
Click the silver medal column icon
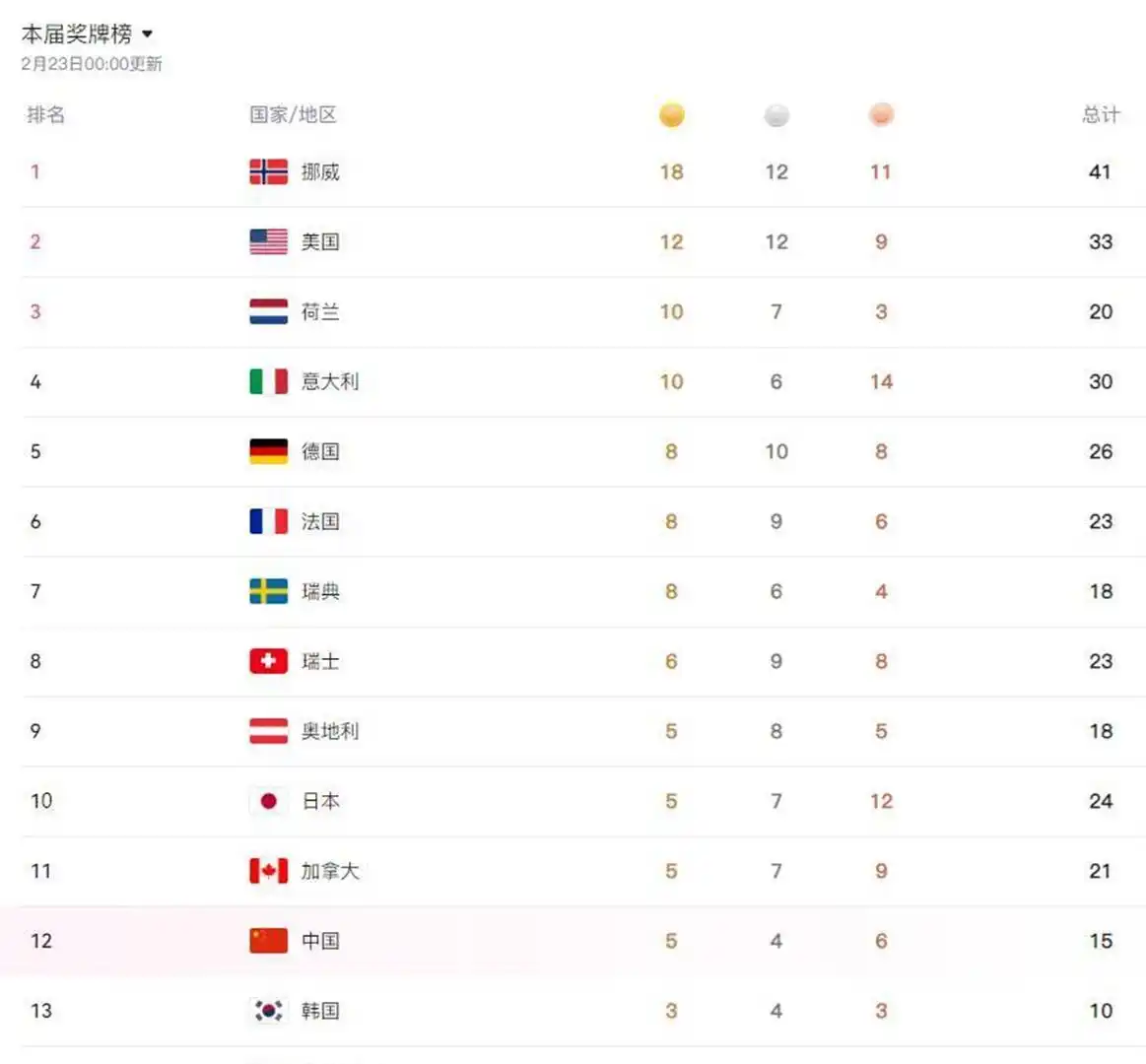776,115
